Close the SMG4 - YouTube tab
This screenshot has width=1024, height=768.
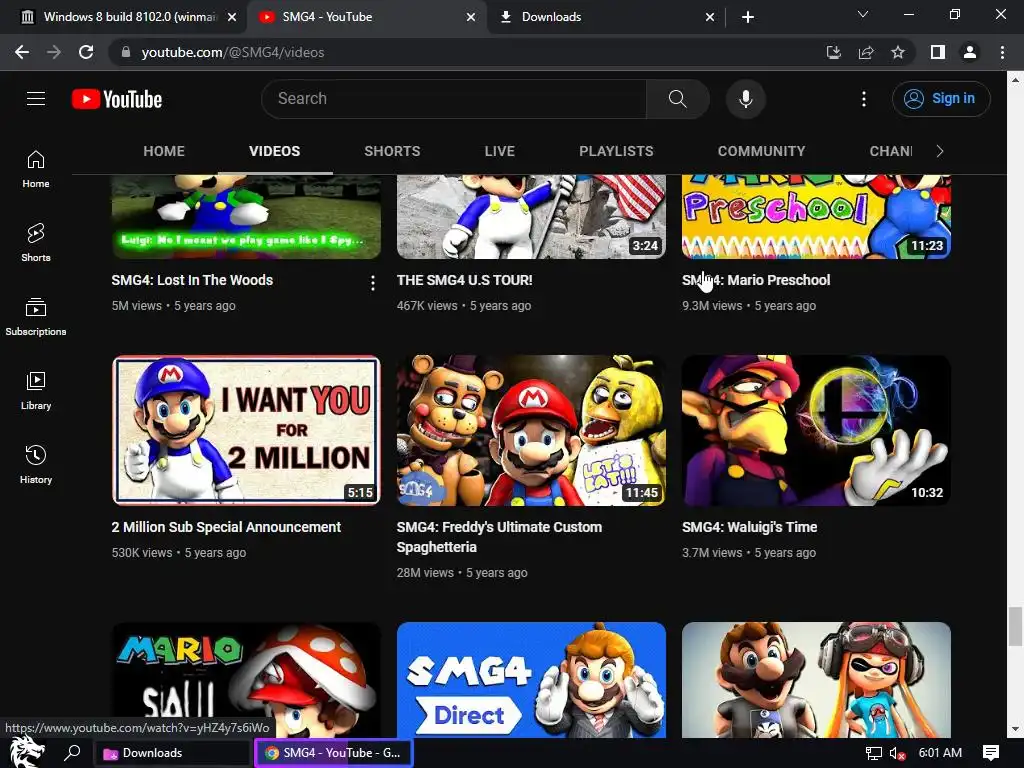click(470, 17)
